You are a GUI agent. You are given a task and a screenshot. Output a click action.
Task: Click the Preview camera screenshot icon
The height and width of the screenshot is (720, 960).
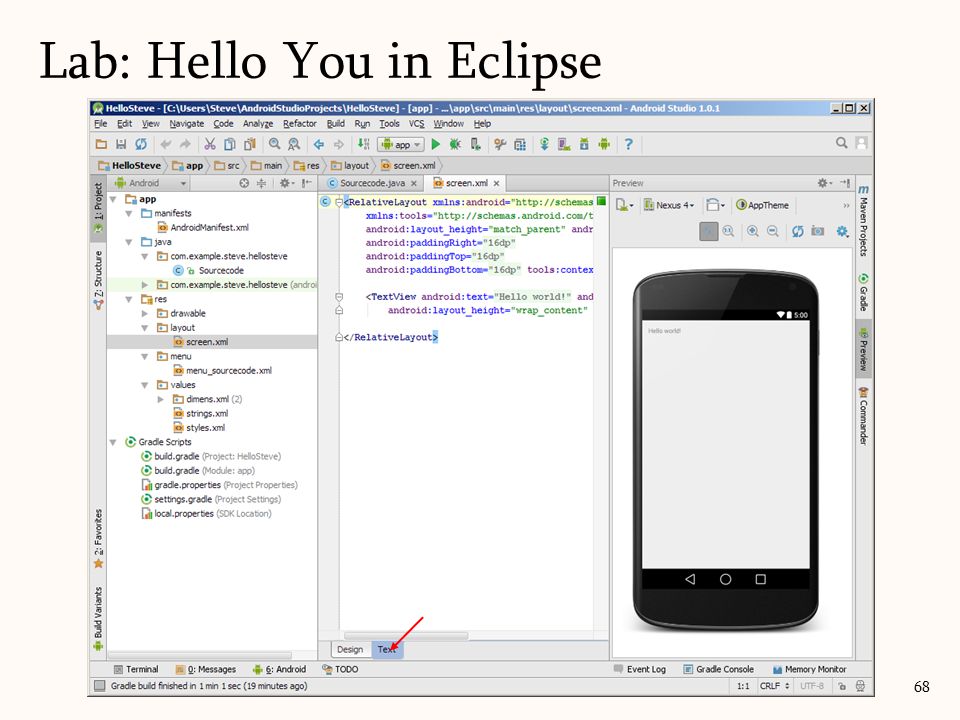(817, 231)
